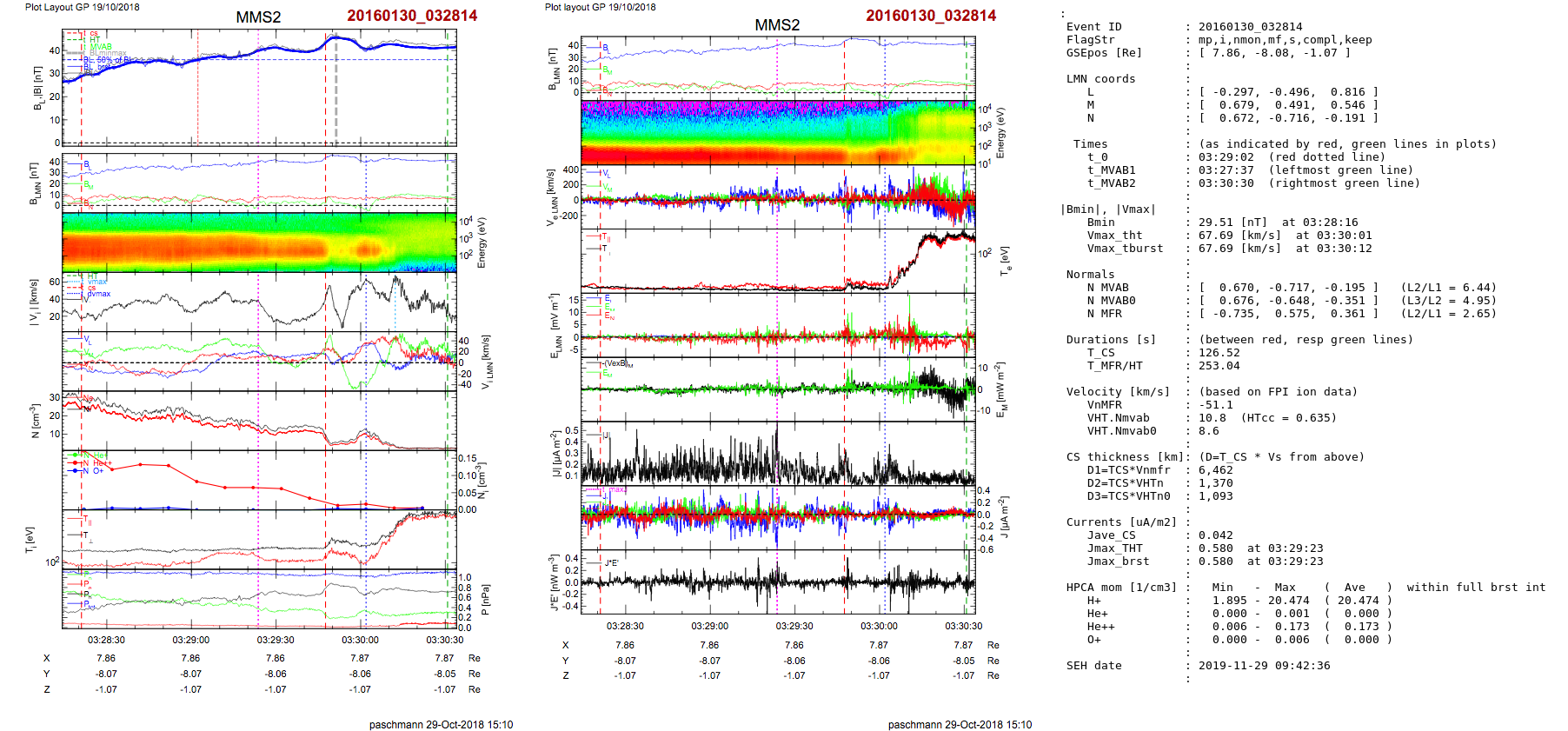Select the 'N MFR' row label
Screen dimensions: 1568x731
(x=1104, y=314)
